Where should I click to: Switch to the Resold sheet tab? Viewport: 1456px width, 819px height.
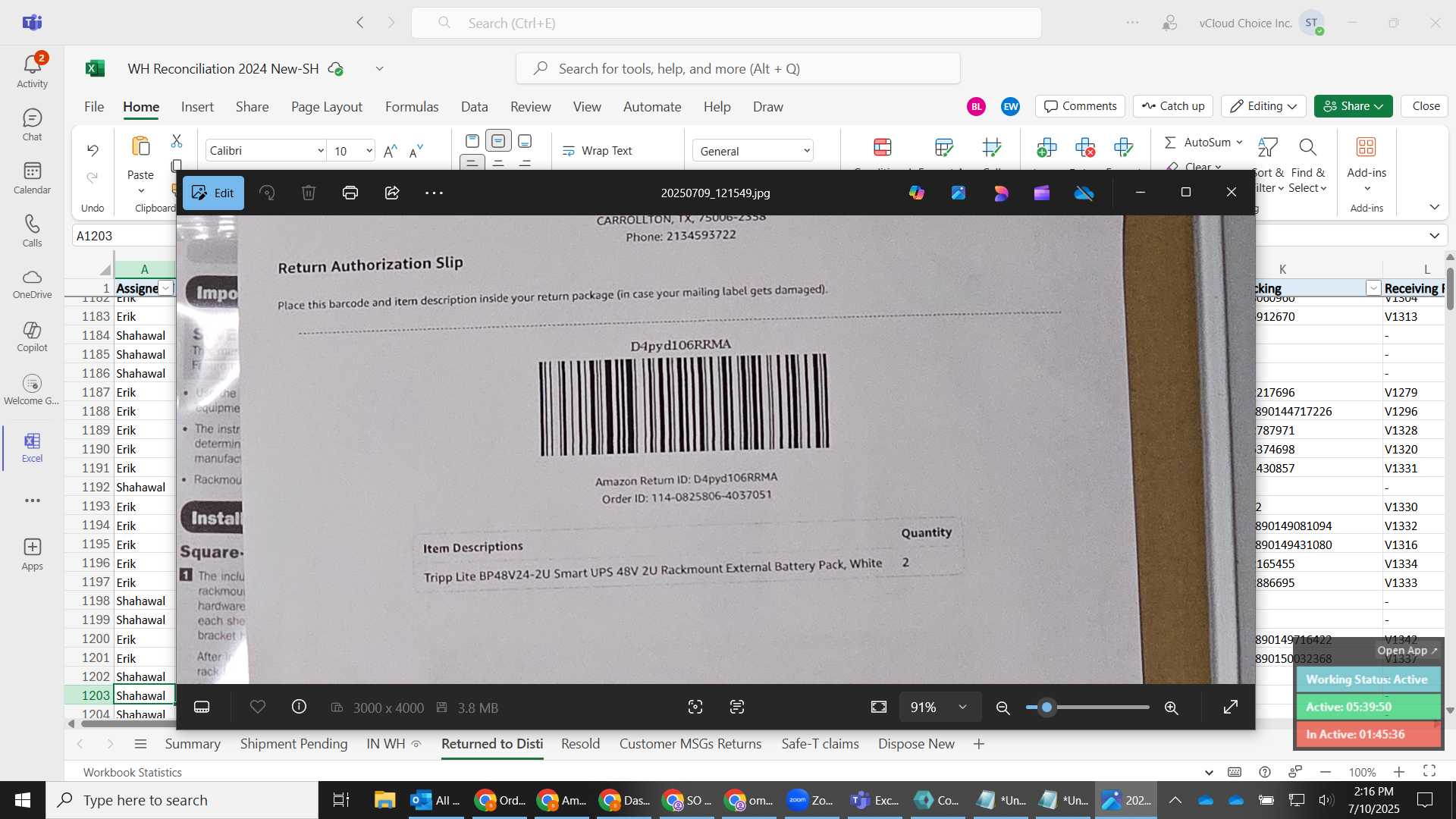pyautogui.click(x=580, y=744)
